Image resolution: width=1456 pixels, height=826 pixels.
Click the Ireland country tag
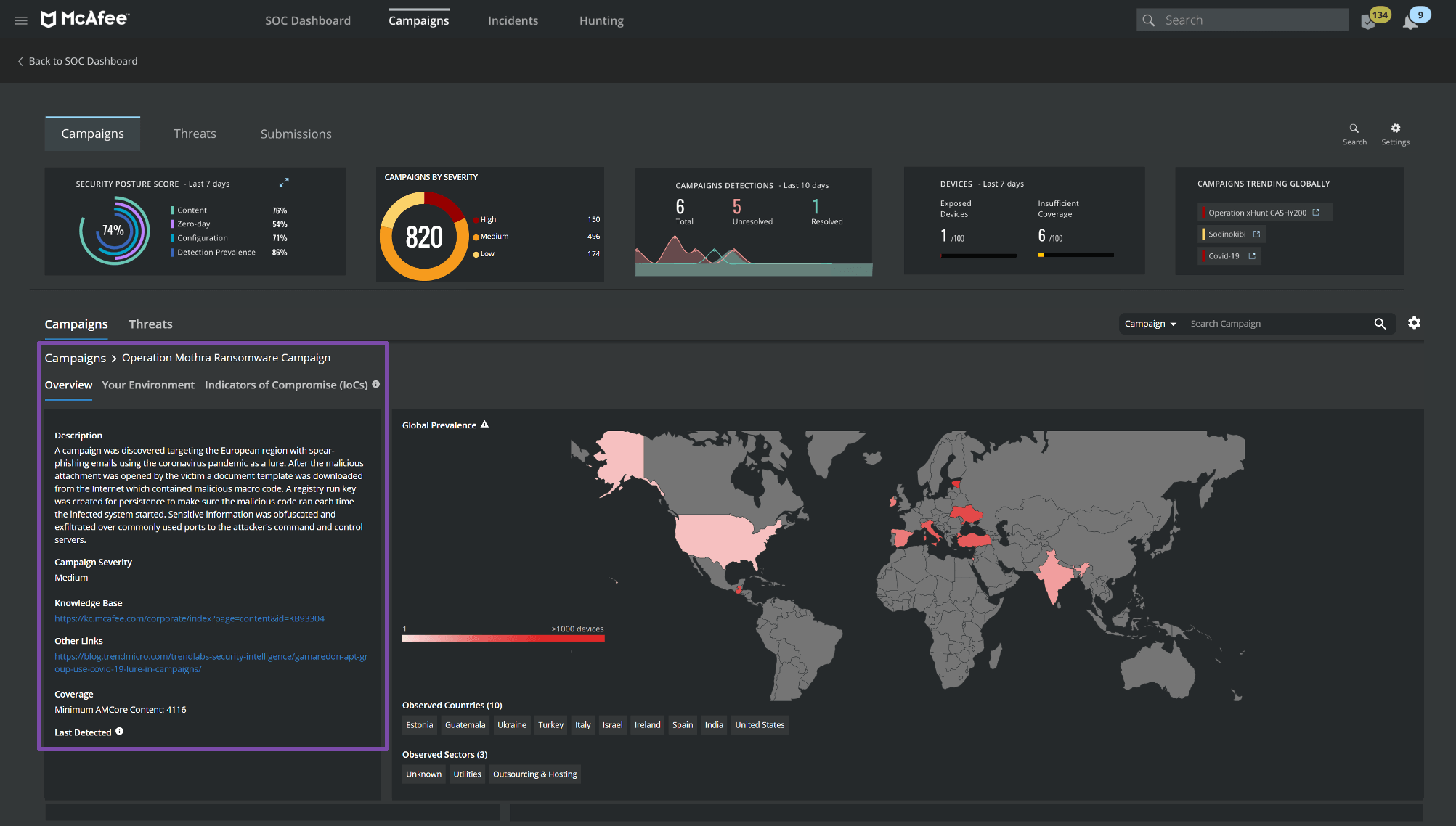648,725
